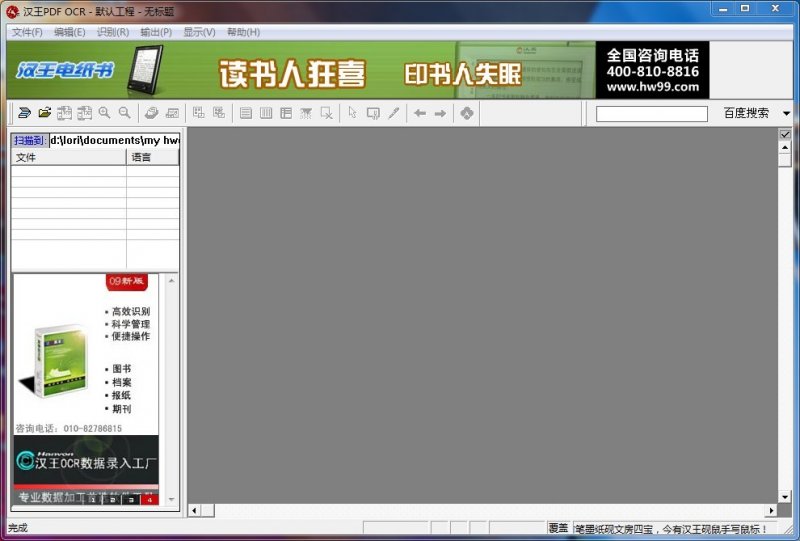Close the 汉王PDF OCR window
This screenshot has width=800, height=541.
pyautogui.click(x=776, y=9)
